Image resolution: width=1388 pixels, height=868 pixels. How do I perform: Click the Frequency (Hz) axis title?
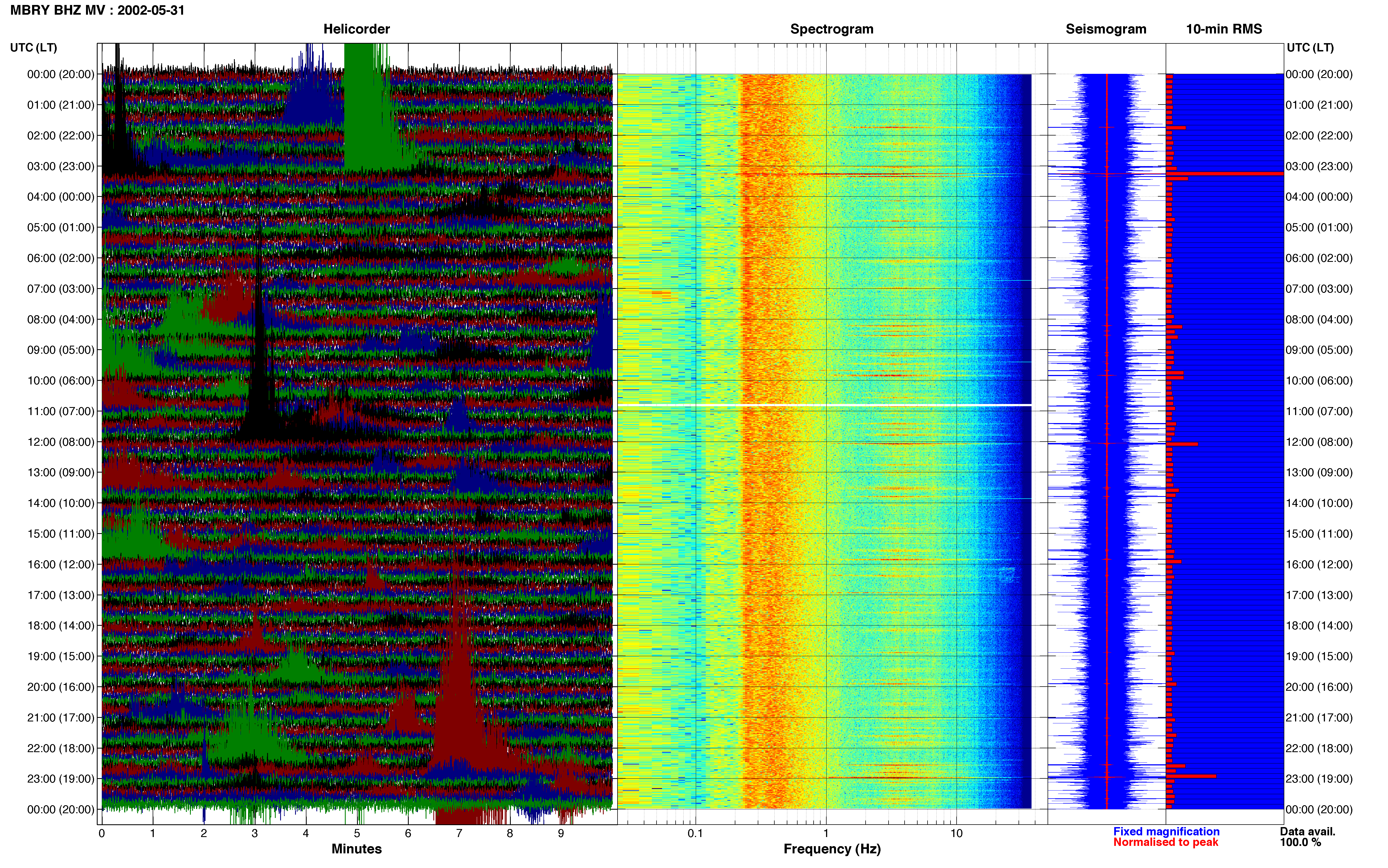click(832, 849)
